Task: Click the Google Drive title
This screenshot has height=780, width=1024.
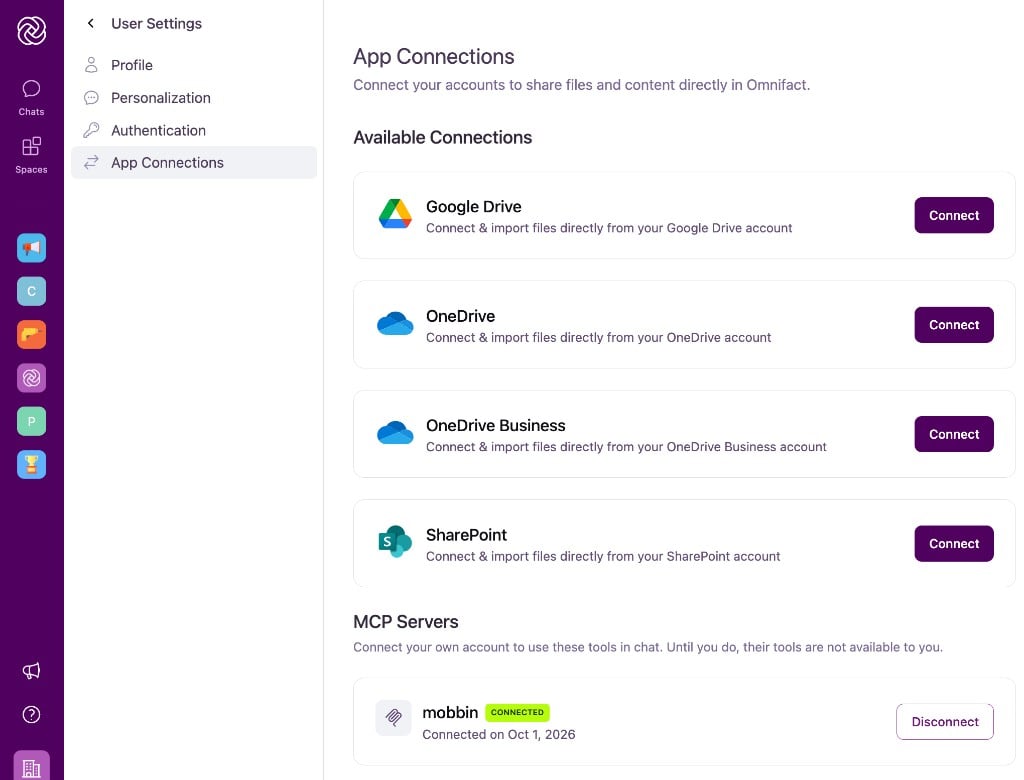Action: (473, 206)
